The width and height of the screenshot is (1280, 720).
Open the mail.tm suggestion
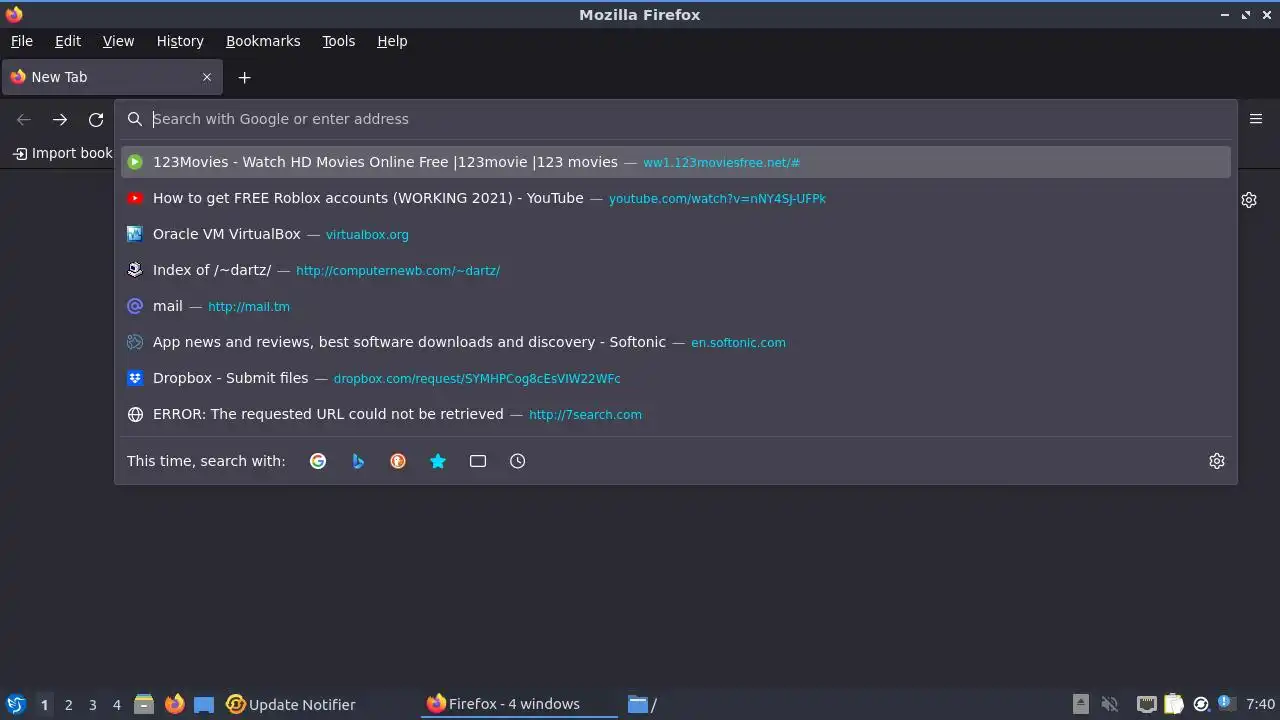(x=676, y=306)
